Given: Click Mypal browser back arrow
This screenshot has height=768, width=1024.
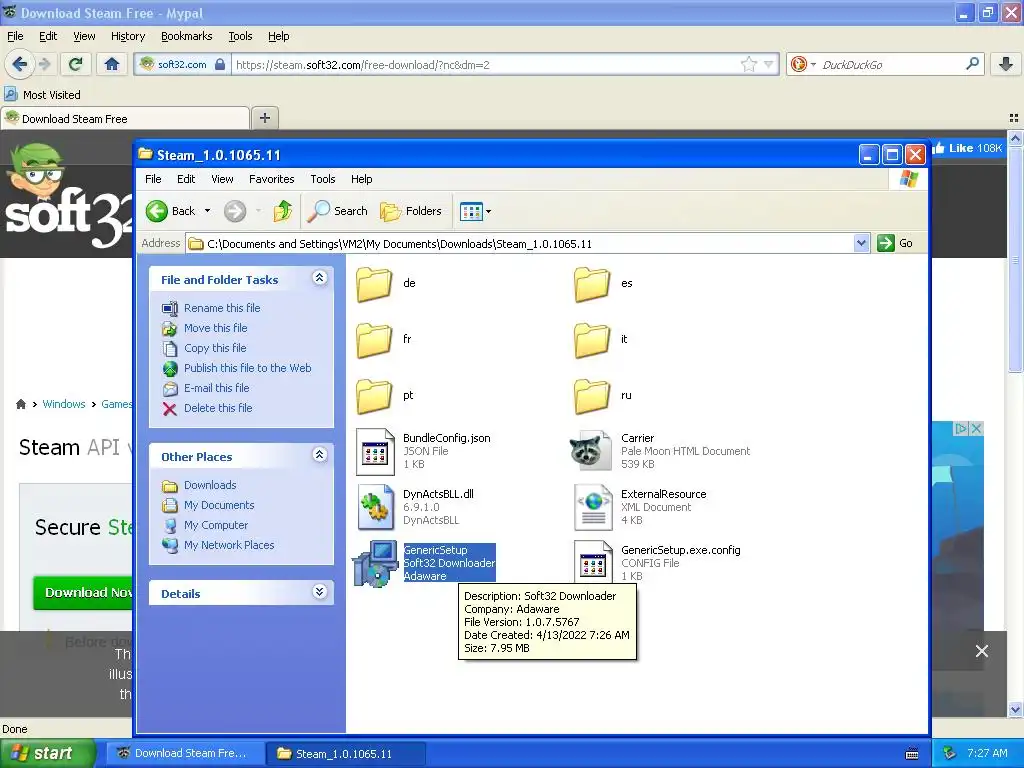Looking at the screenshot, I should click(x=19, y=64).
